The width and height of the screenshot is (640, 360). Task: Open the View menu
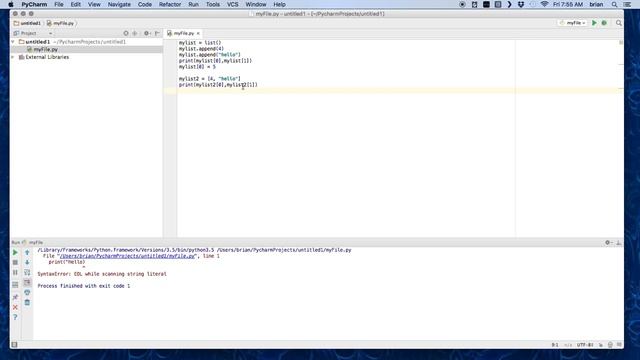pos(94,4)
